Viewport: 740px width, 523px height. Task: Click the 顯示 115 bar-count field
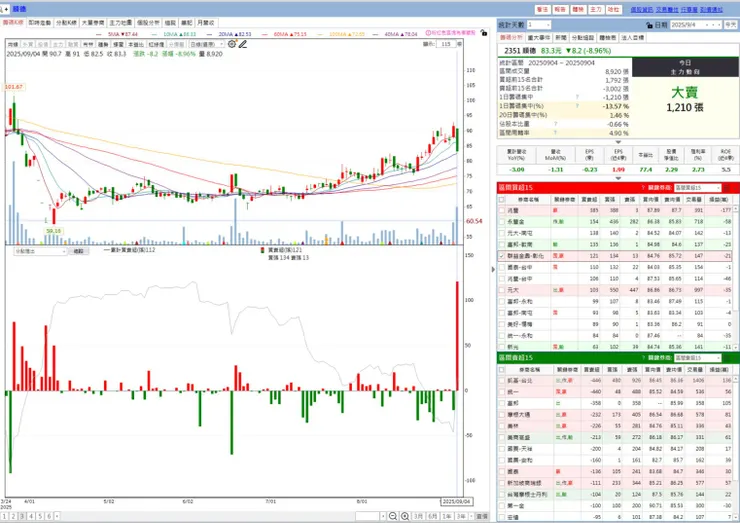pos(446,44)
